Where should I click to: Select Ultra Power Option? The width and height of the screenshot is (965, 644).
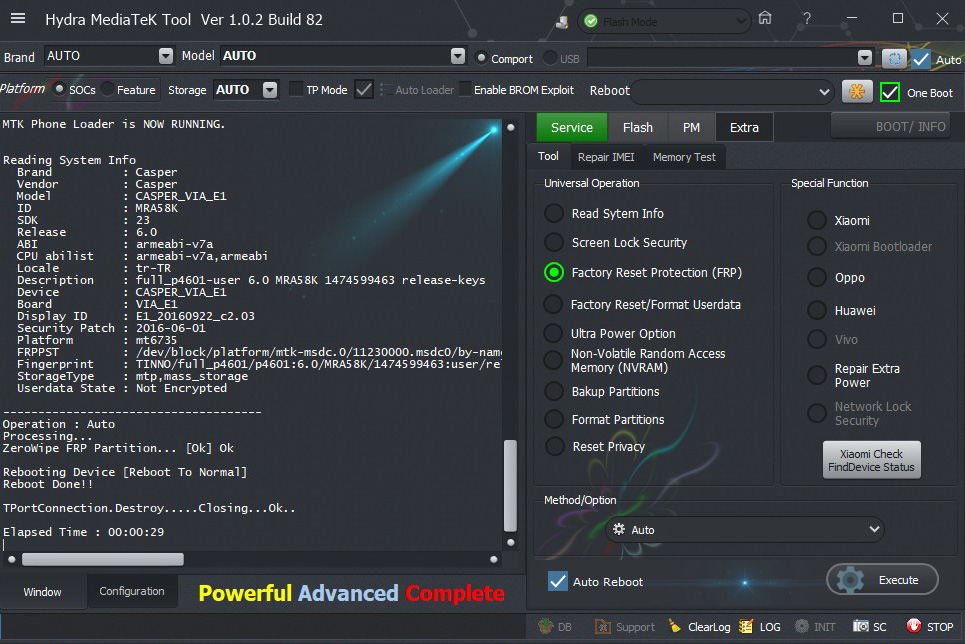tap(553, 333)
